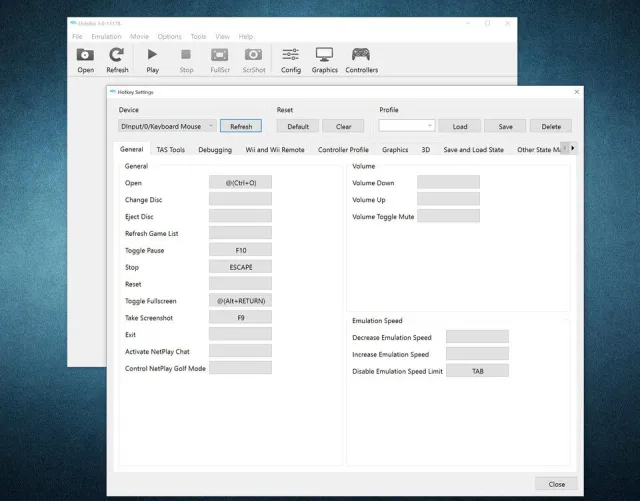The image size is (640, 501).
Task: Click the Eject Disc hotkey field
Action: [240, 216]
